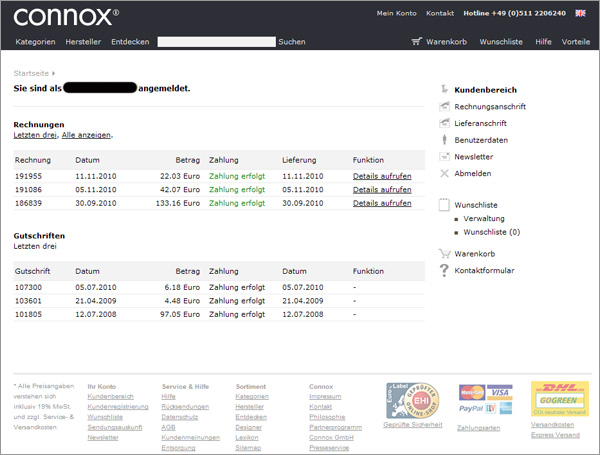Click credit note number 103601

click(x=28, y=301)
